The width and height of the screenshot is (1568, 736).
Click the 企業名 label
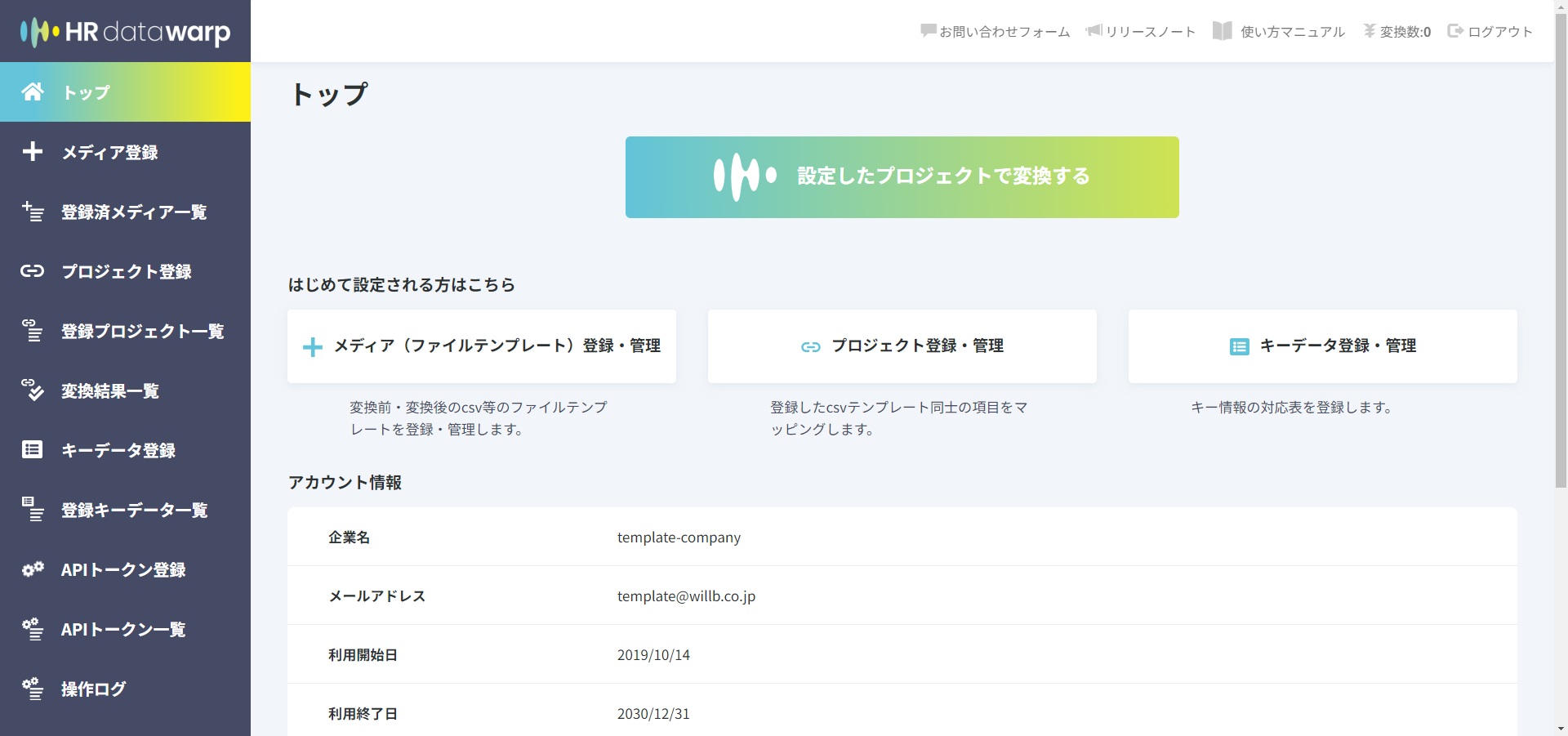(x=349, y=538)
